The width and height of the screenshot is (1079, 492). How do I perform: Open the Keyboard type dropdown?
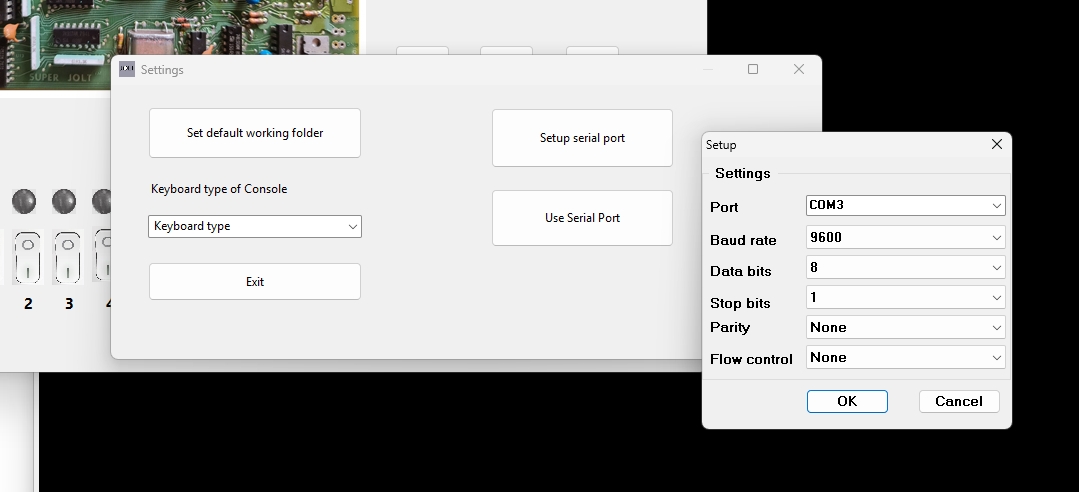tap(255, 226)
